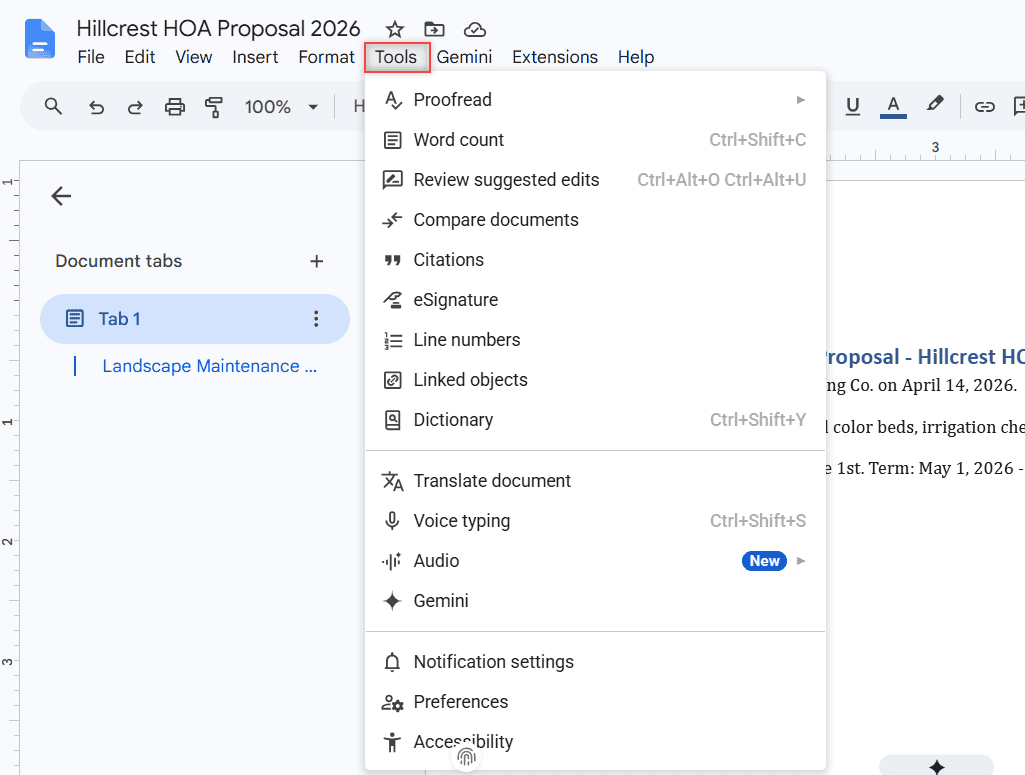Star the Hillcrest HOA Proposal document
The width and height of the screenshot is (1025, 775).
point(394,29)
